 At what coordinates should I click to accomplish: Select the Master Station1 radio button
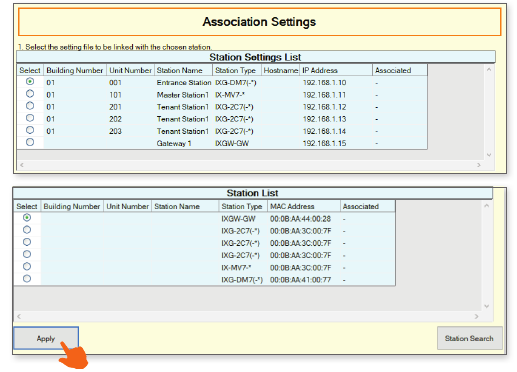(x=30, y=94)
